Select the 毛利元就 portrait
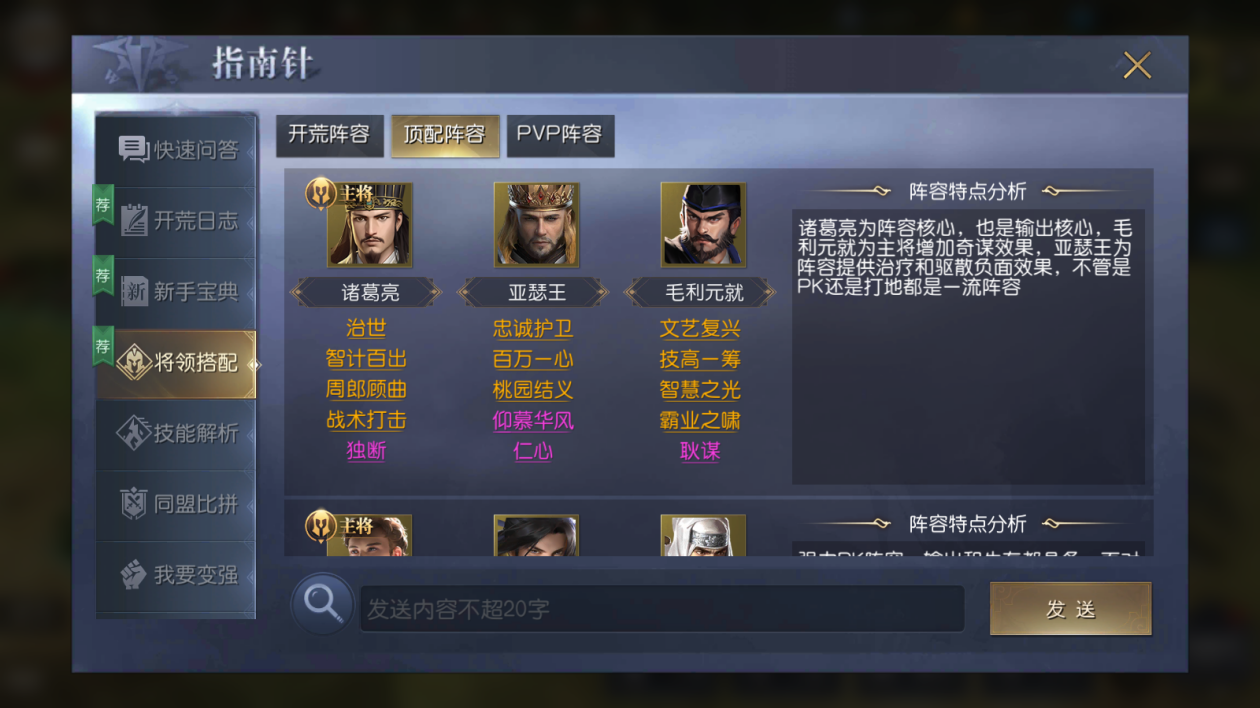 (703, 224)
